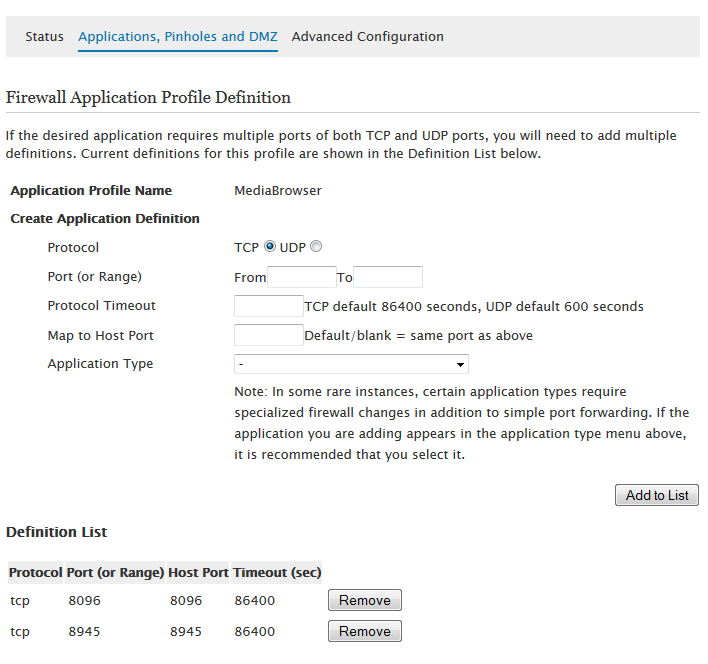Click the Protocol column header in Definition List

pyautogui.click(x=36, y=572)
